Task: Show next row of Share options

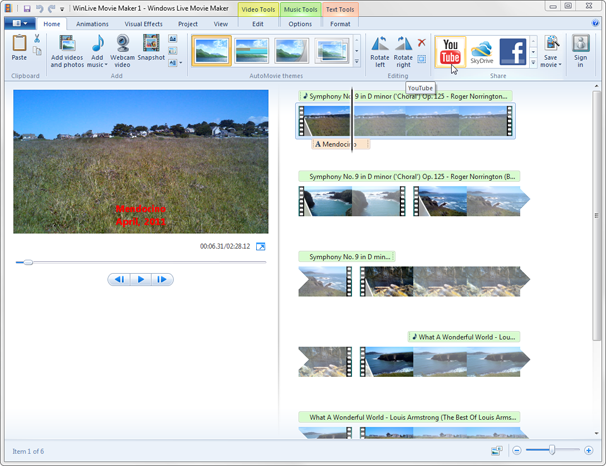Action: coord(533,52)
